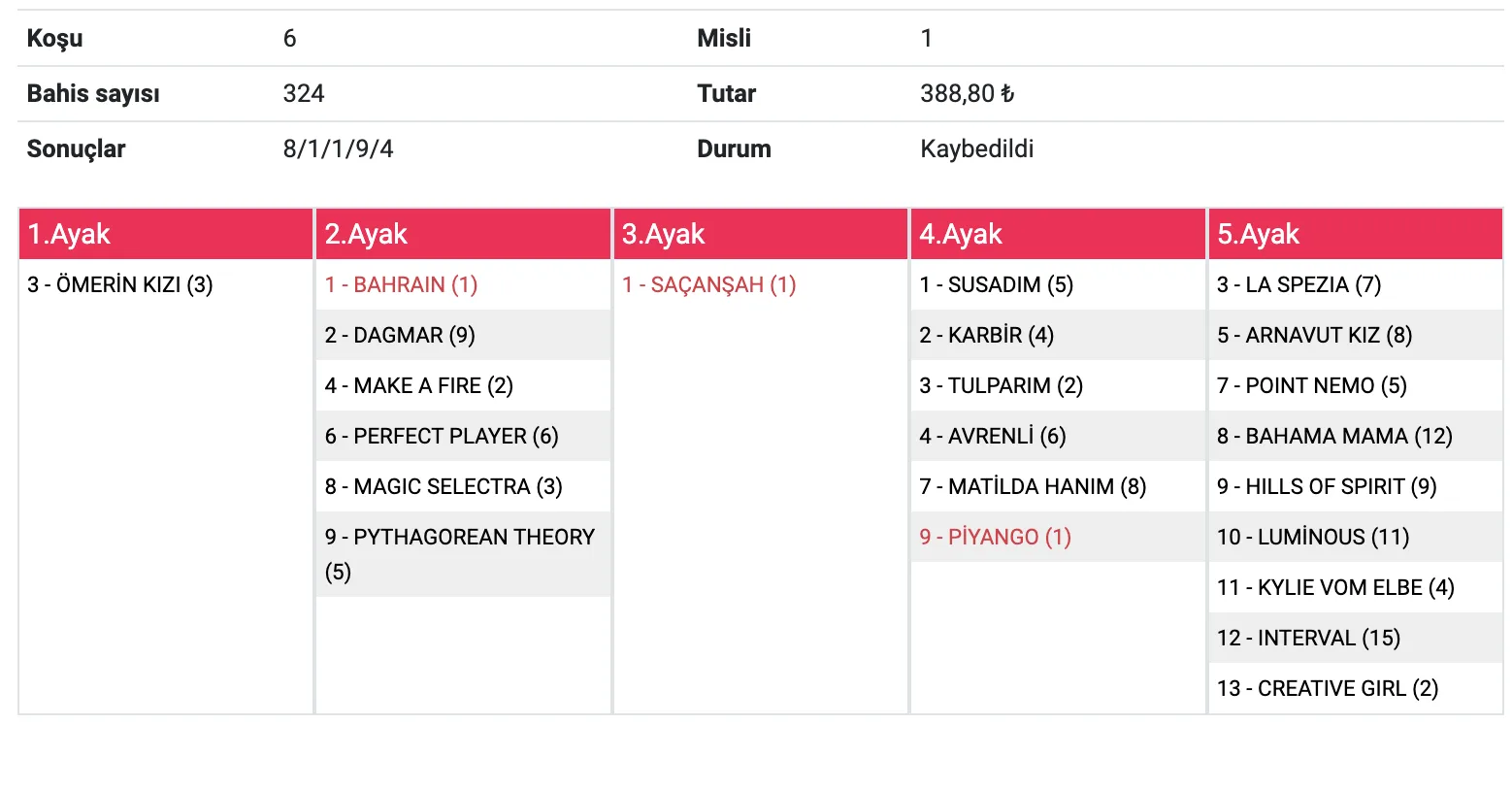
Task: Select PİYANGO in the fourth leg
Action: (995, 537)
